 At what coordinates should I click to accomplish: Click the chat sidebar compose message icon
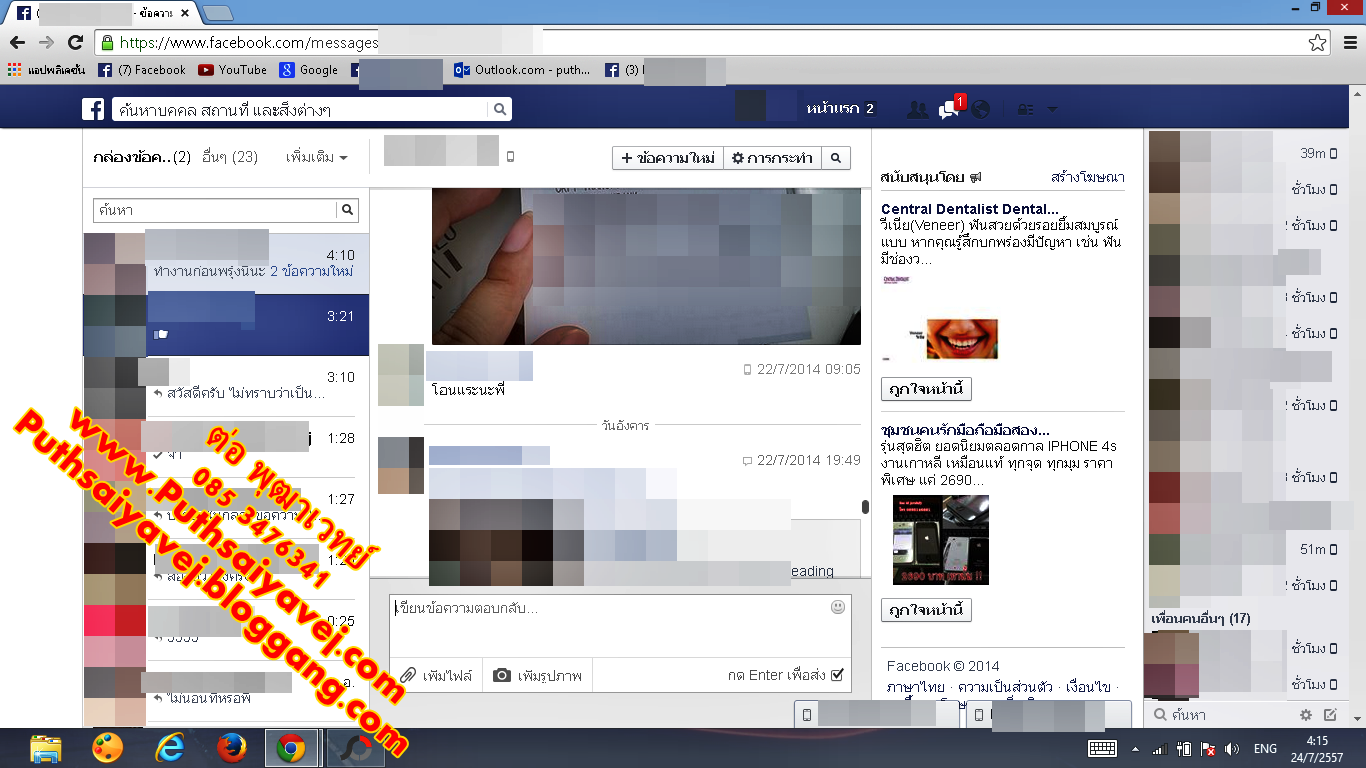1330,715
